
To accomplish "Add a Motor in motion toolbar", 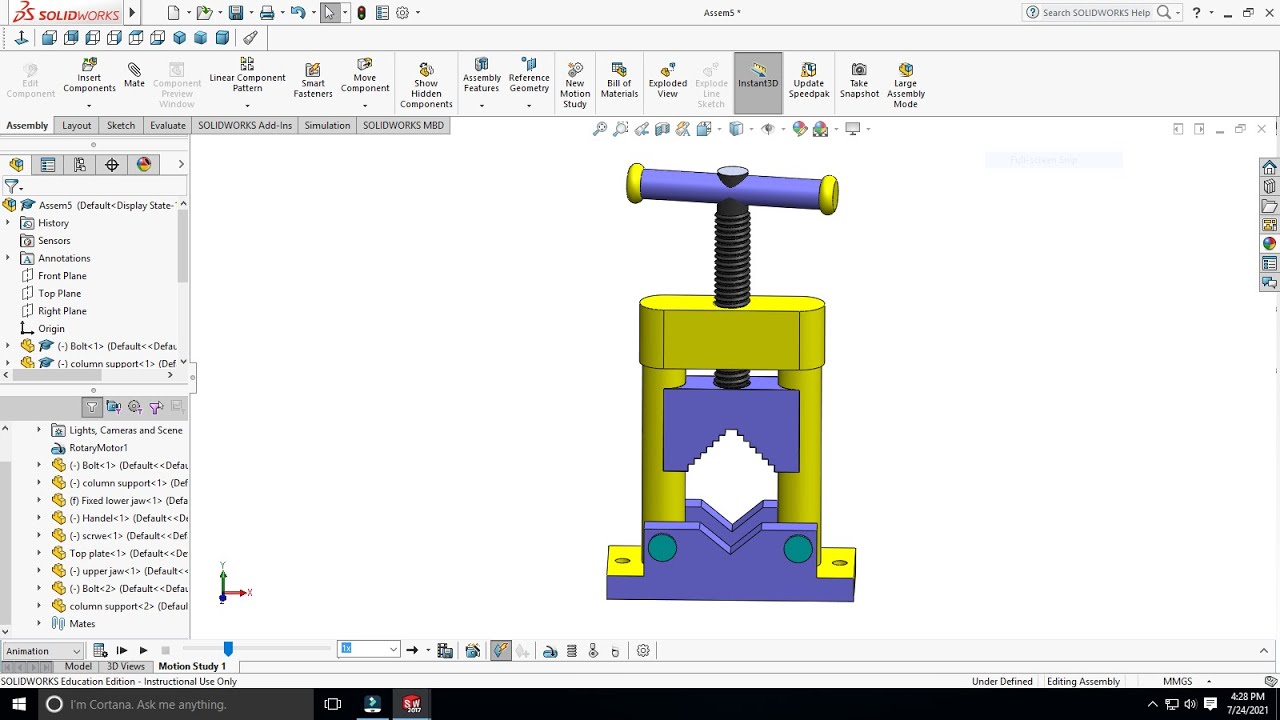I will pyautogui.click(x=550, y=651).
